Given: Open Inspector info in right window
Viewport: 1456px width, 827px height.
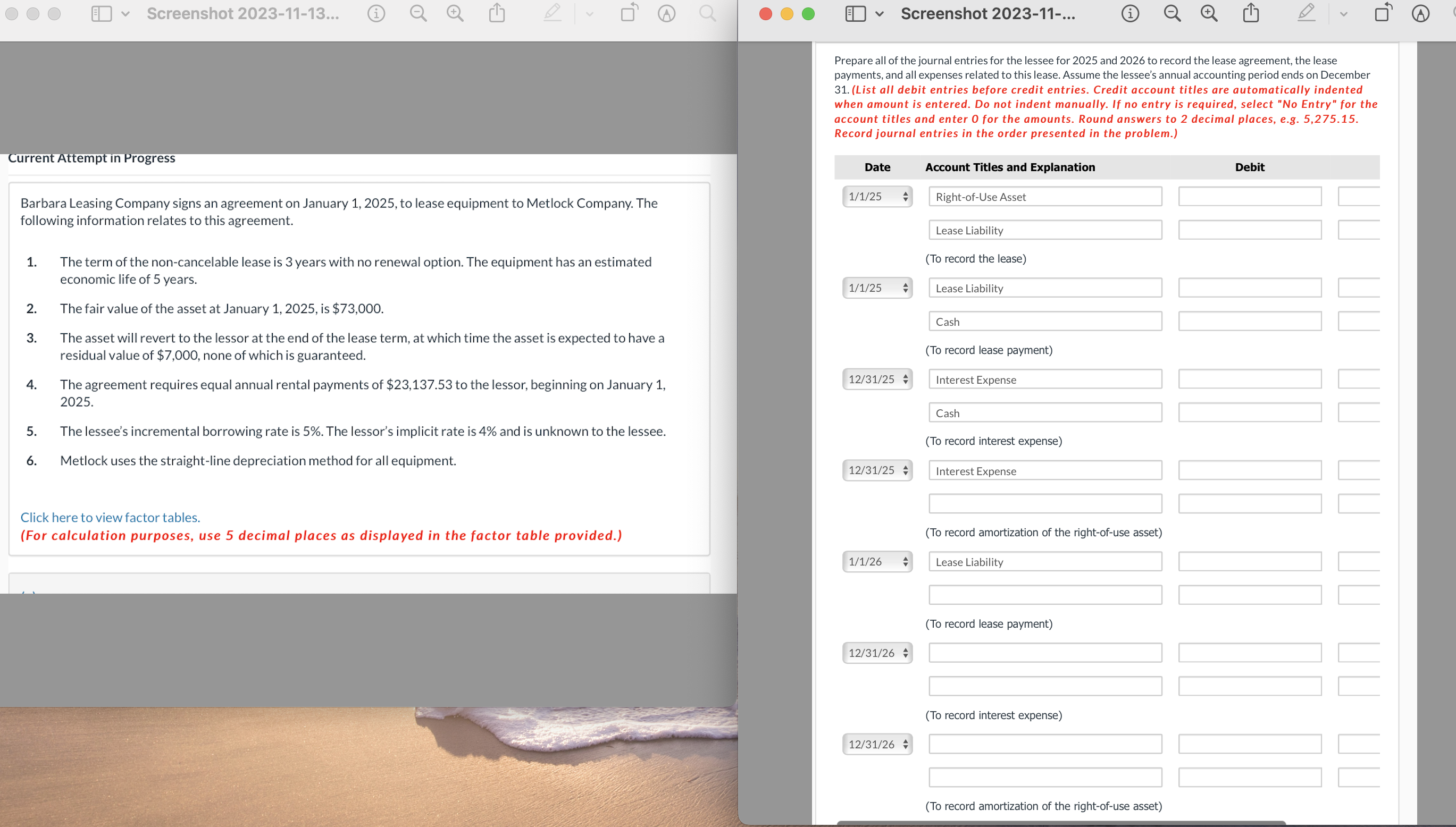Looking at the screenshot, I should (x=1130, y=14).
